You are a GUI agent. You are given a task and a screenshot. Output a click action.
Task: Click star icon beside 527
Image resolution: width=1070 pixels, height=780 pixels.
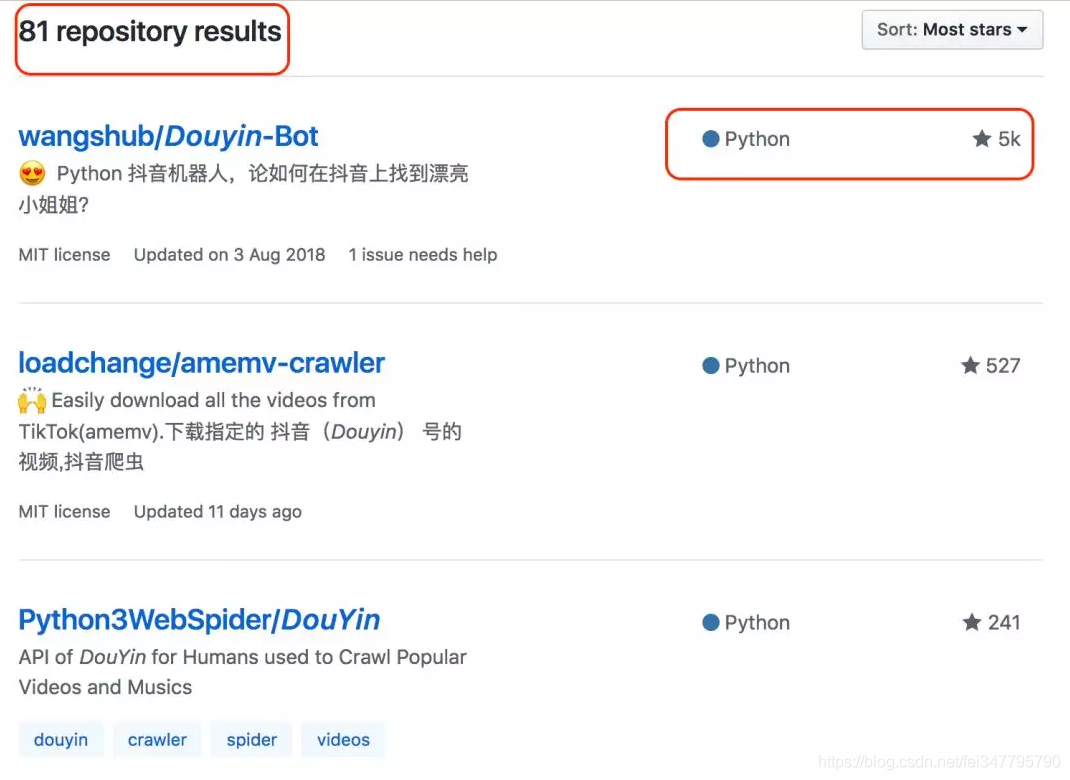coord(970,365)
